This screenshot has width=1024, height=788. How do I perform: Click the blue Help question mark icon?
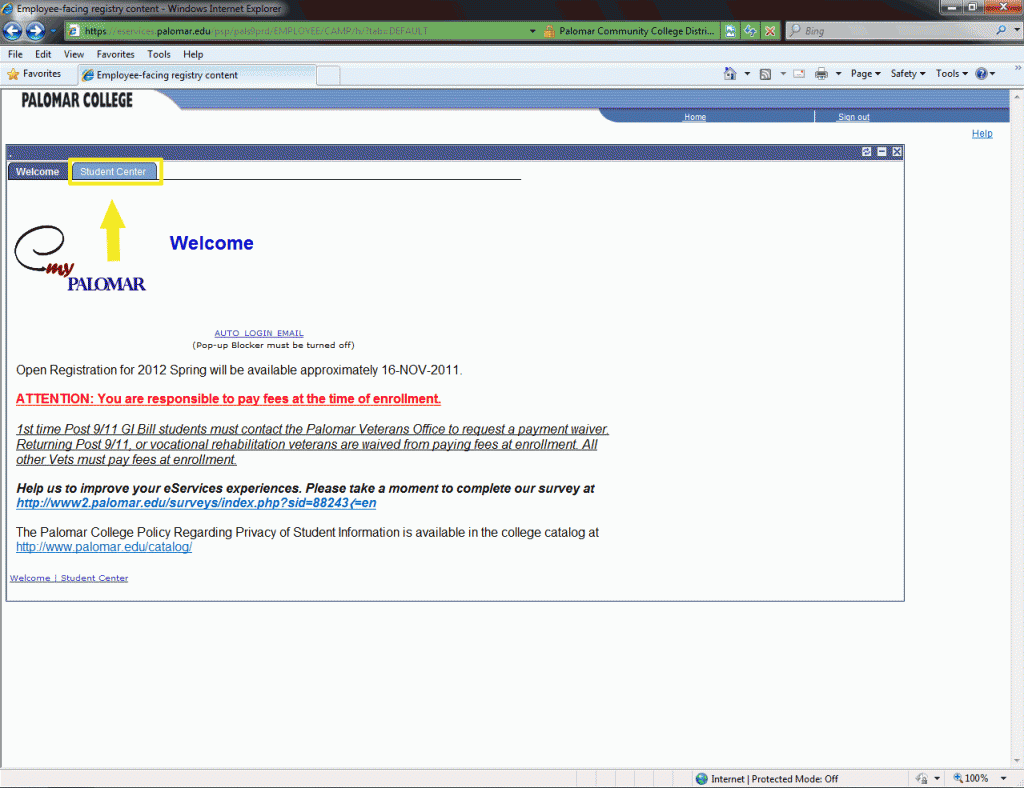pyautogui.click(x=981, y=74)
